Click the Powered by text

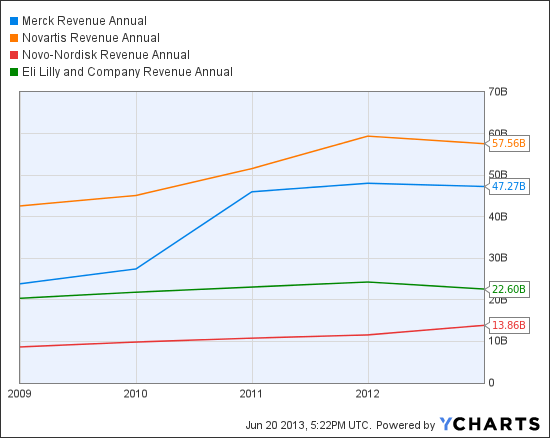(x=405, y=425)
